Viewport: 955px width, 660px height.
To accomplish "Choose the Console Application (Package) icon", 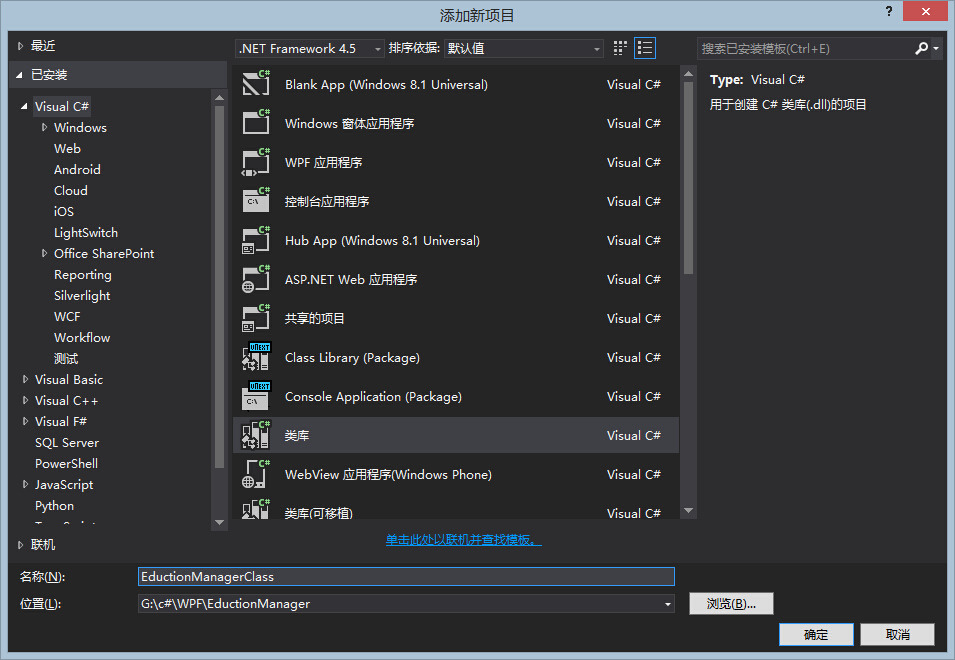I will [x=256, y=395].
